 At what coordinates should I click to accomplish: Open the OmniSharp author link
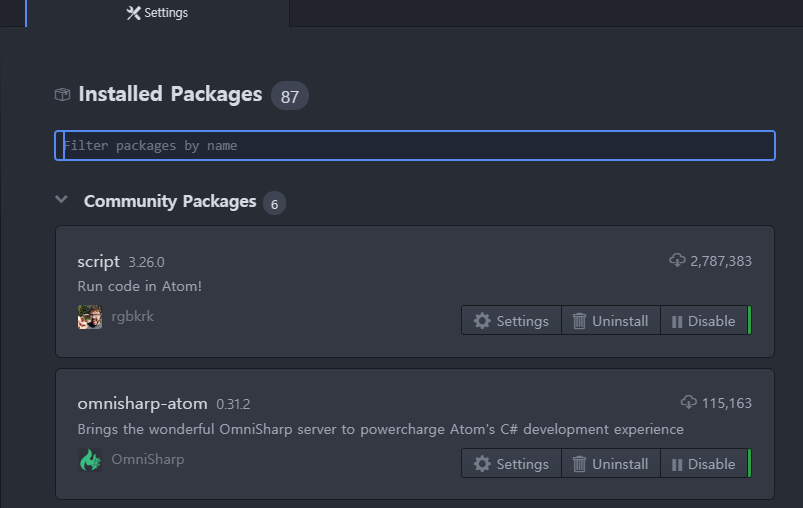coord(148,460)
